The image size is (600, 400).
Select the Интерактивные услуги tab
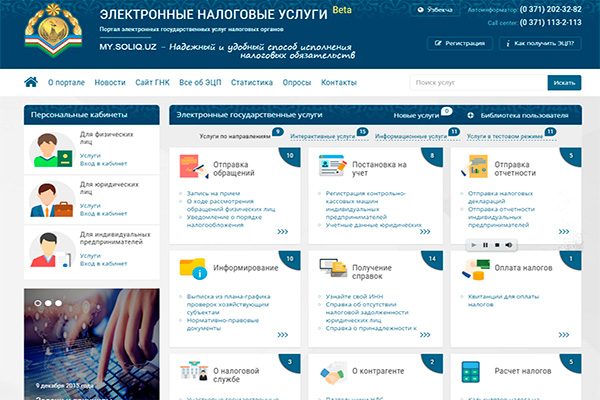(323, 136)
